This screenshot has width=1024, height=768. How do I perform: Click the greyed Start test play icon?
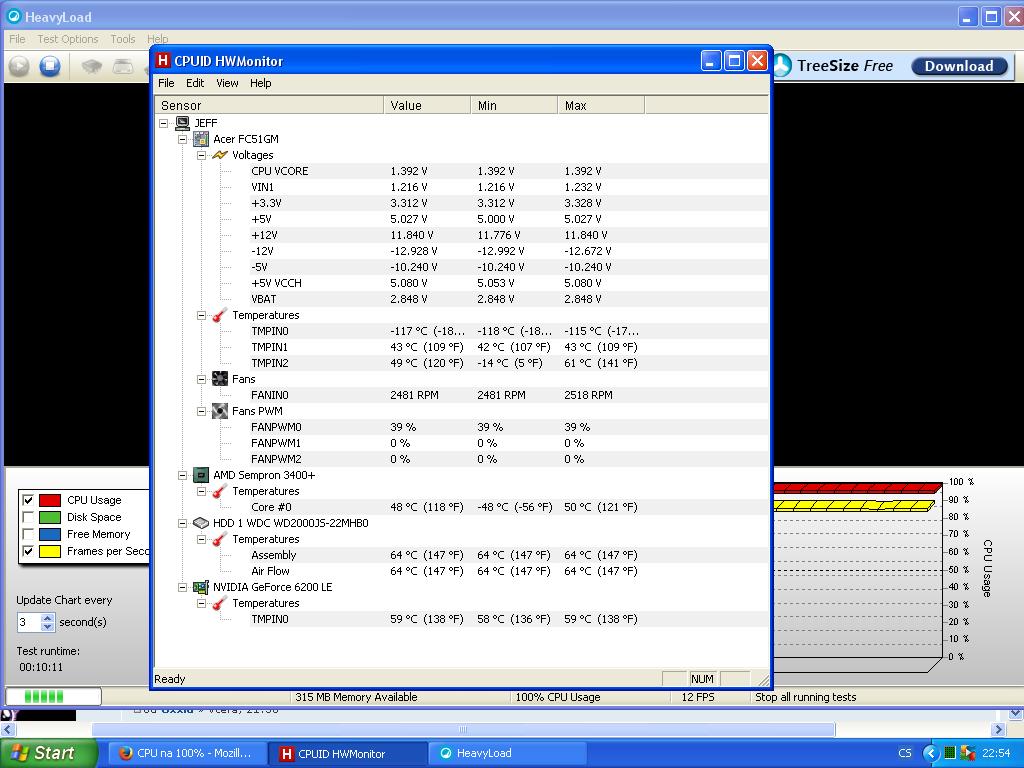[x=19, y=66]
